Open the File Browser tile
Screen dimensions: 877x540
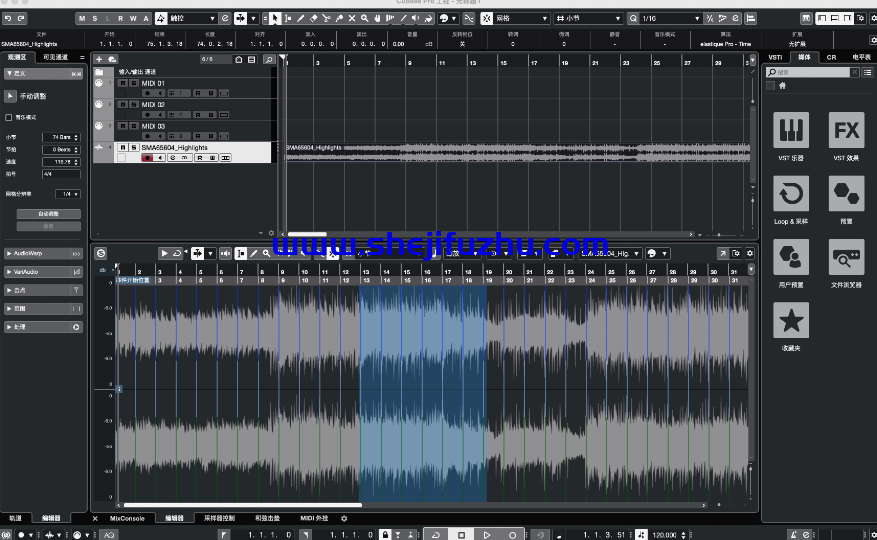[x=846, y=257]
